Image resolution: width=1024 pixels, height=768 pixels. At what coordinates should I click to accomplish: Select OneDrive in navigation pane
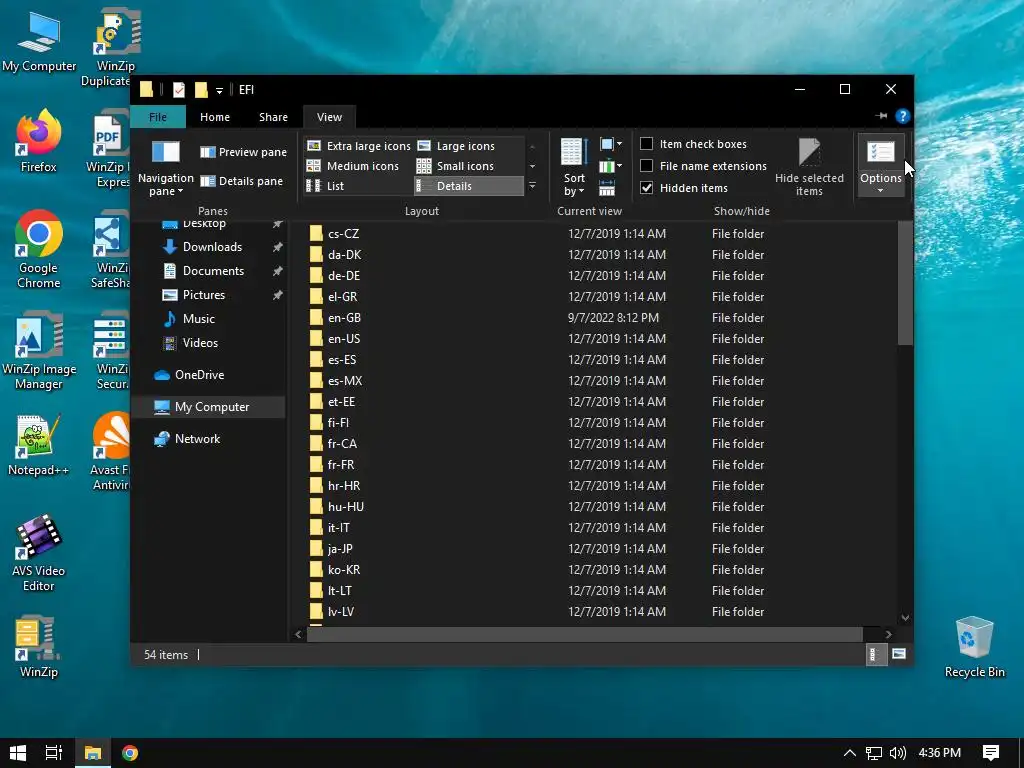(199, 375)
